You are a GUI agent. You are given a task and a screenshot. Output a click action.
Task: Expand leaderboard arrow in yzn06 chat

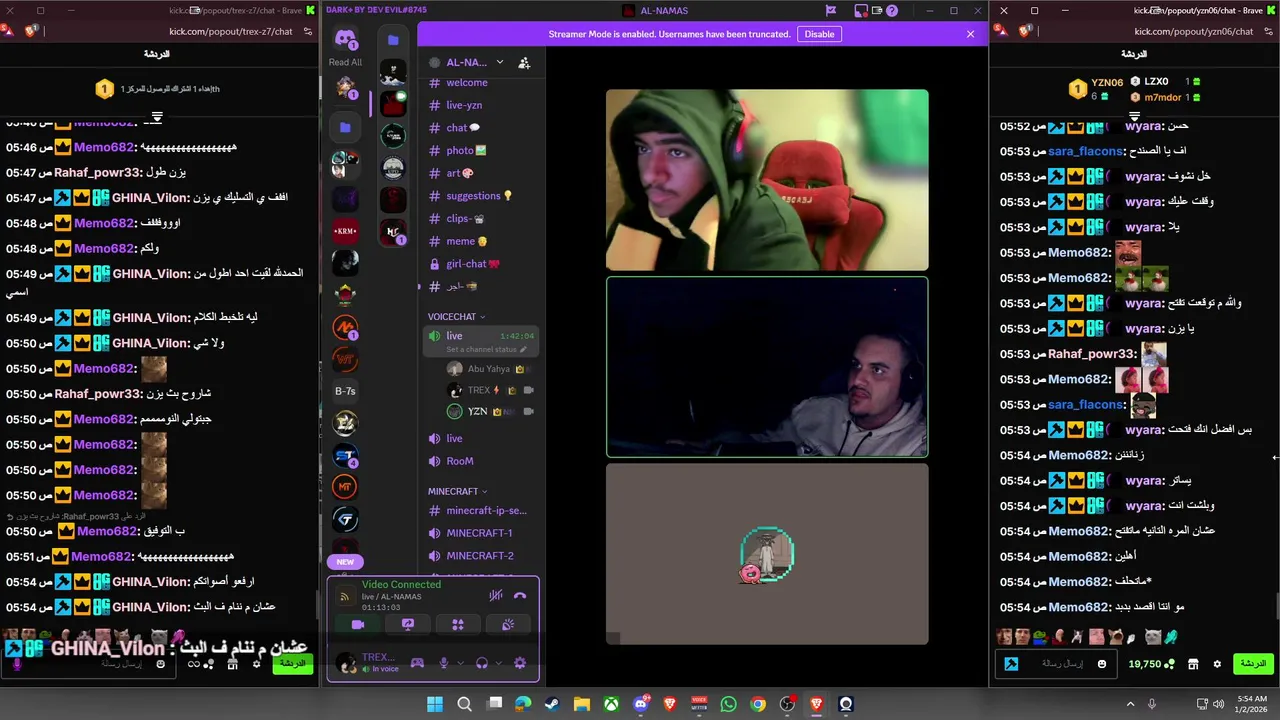[1134, 116]
